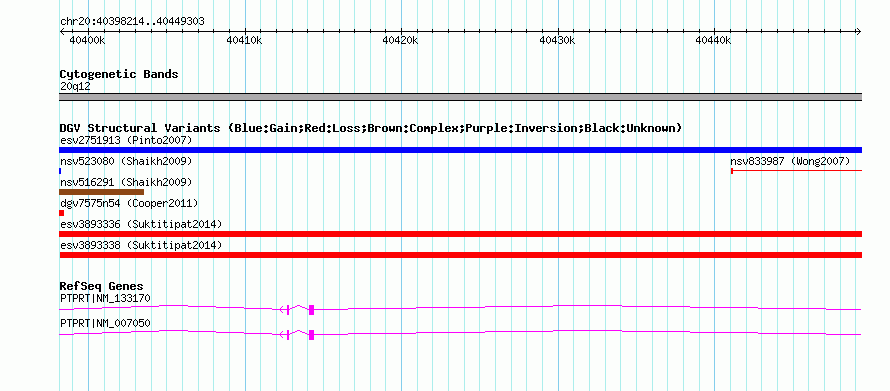Click the 40410k ruler tick label
This screenshot has width=890, height=391.
click(x=244, y=40)
